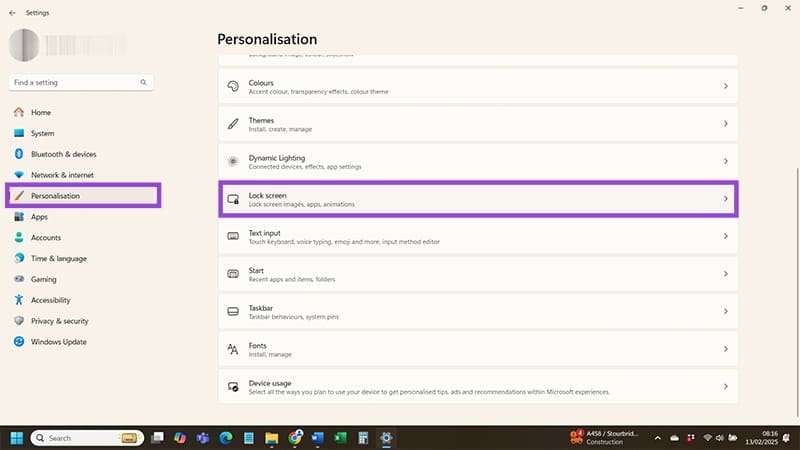Click the search magnifier icon in Find a setting

(x=144, y=82)
